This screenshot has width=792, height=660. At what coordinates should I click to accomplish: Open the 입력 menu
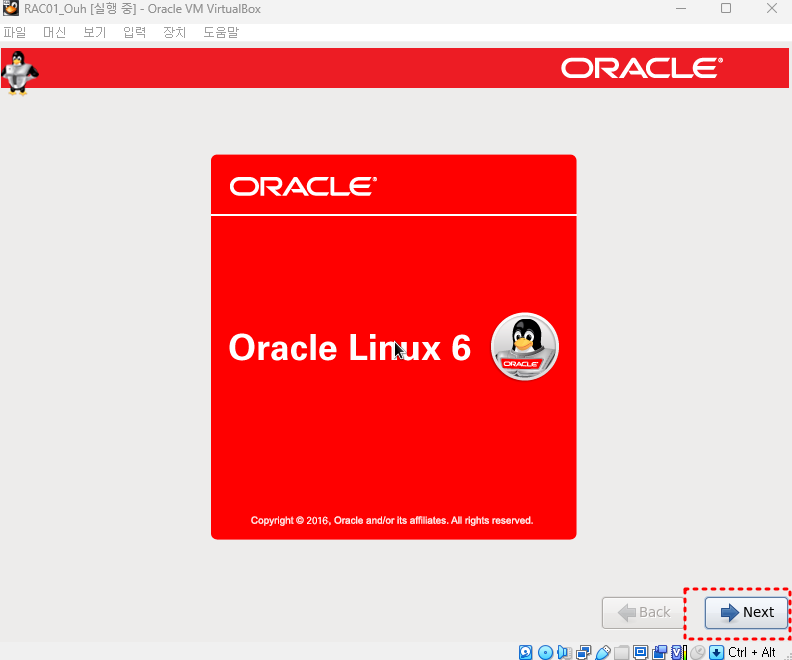(x=134, y=32)
